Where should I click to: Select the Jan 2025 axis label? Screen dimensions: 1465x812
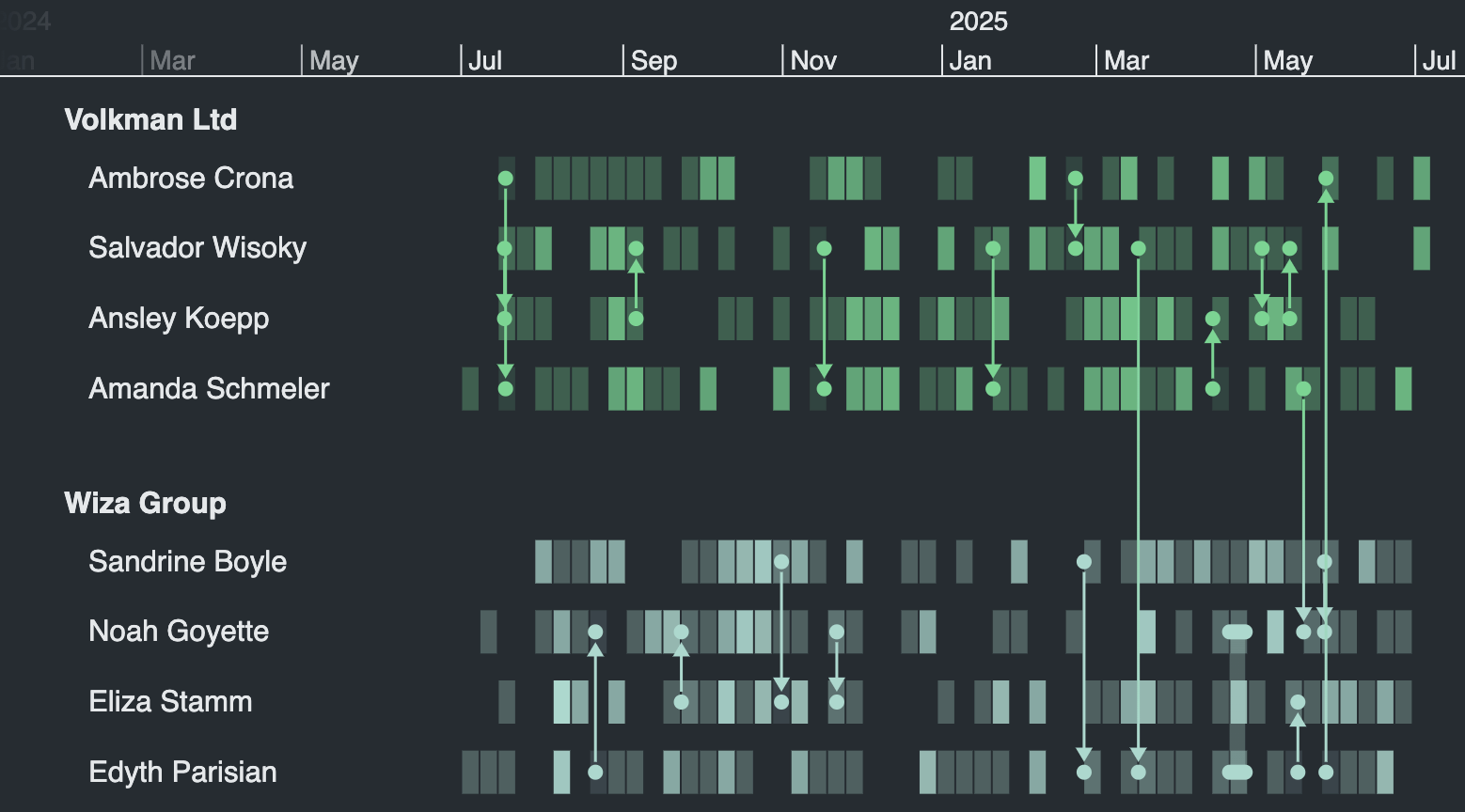[x=969, y=61]
